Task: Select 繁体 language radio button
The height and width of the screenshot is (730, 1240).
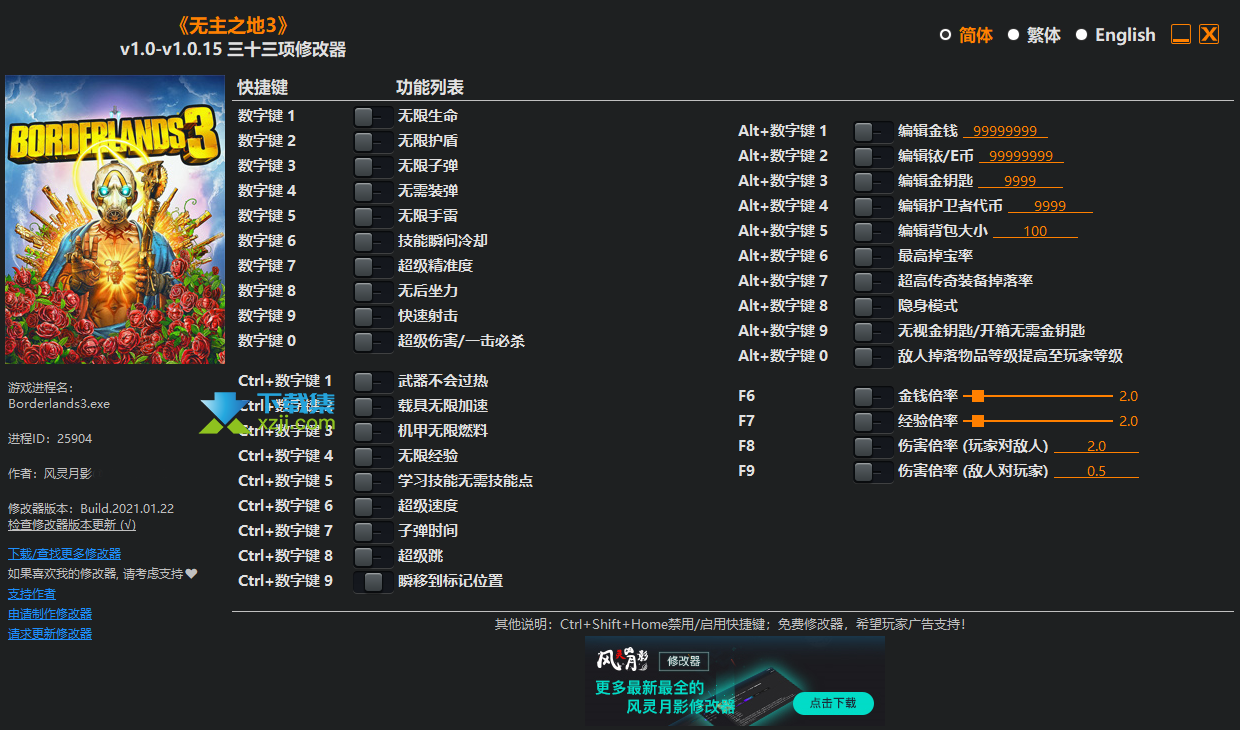Action: click(1013, 35)
